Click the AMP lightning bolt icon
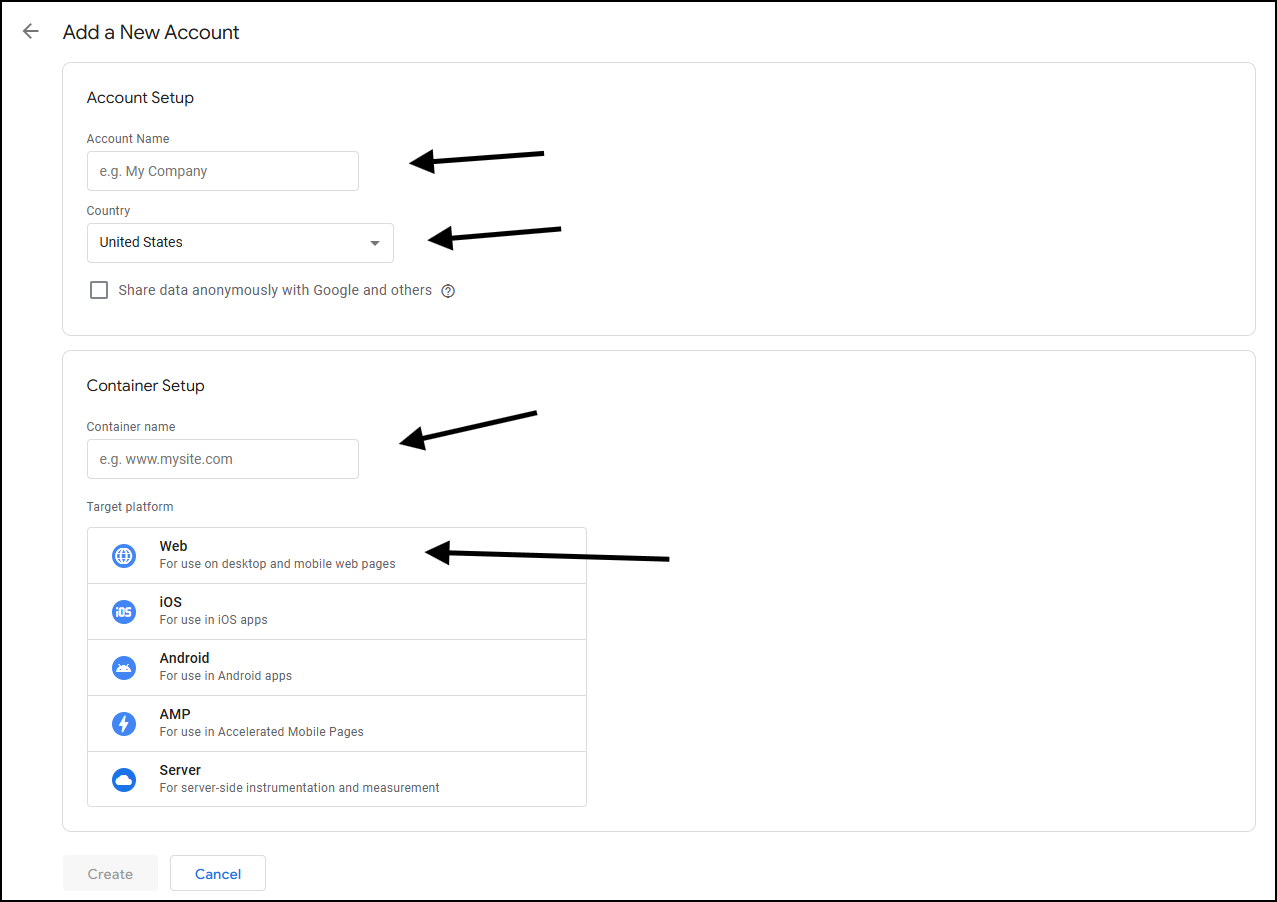1277x902 pixels. 124,724
